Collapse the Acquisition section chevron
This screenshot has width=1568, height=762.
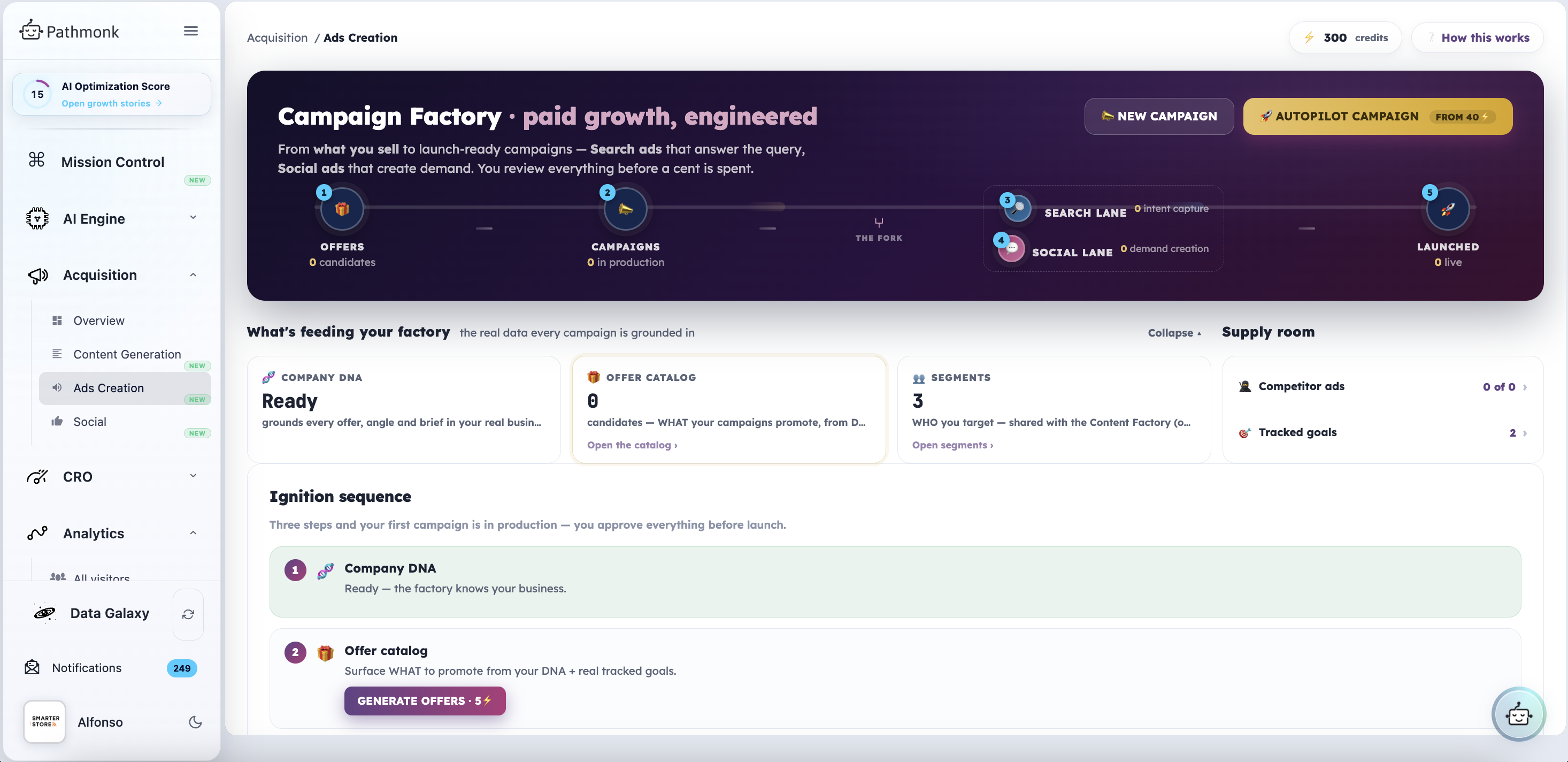193,275
